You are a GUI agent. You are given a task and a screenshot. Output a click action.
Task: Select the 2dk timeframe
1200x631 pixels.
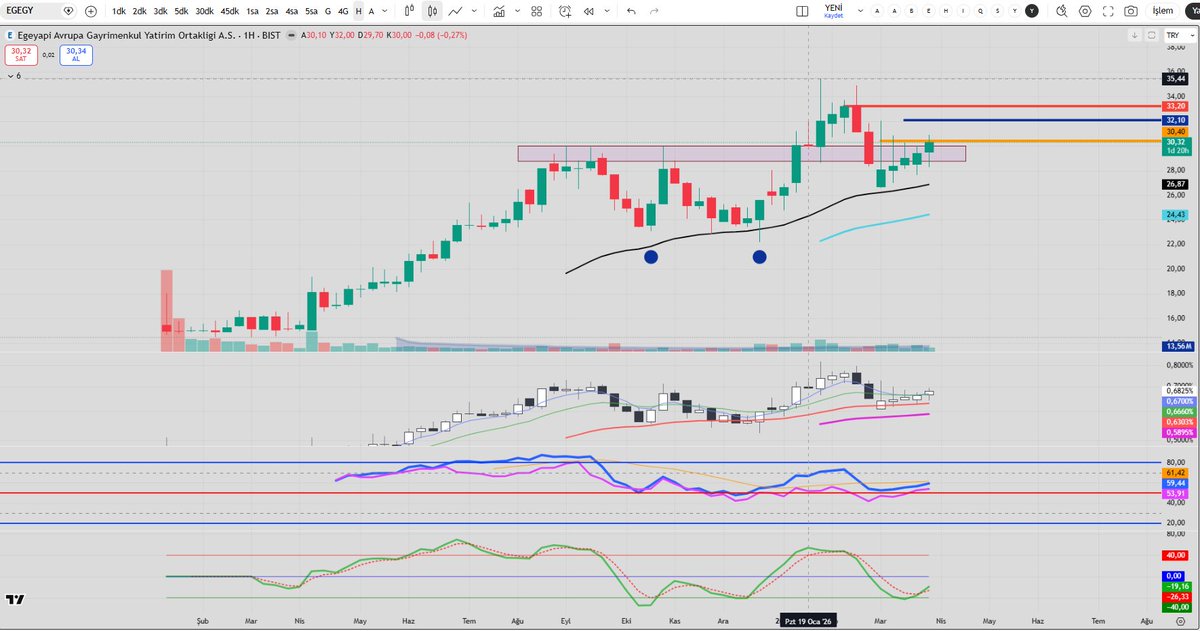point(140,11)
